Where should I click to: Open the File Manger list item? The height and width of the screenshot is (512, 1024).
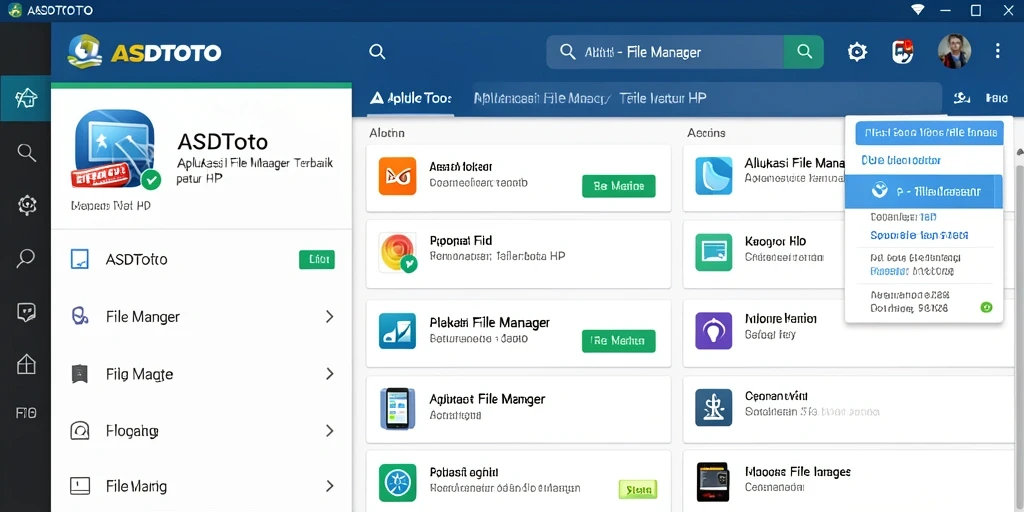(201, 317)
